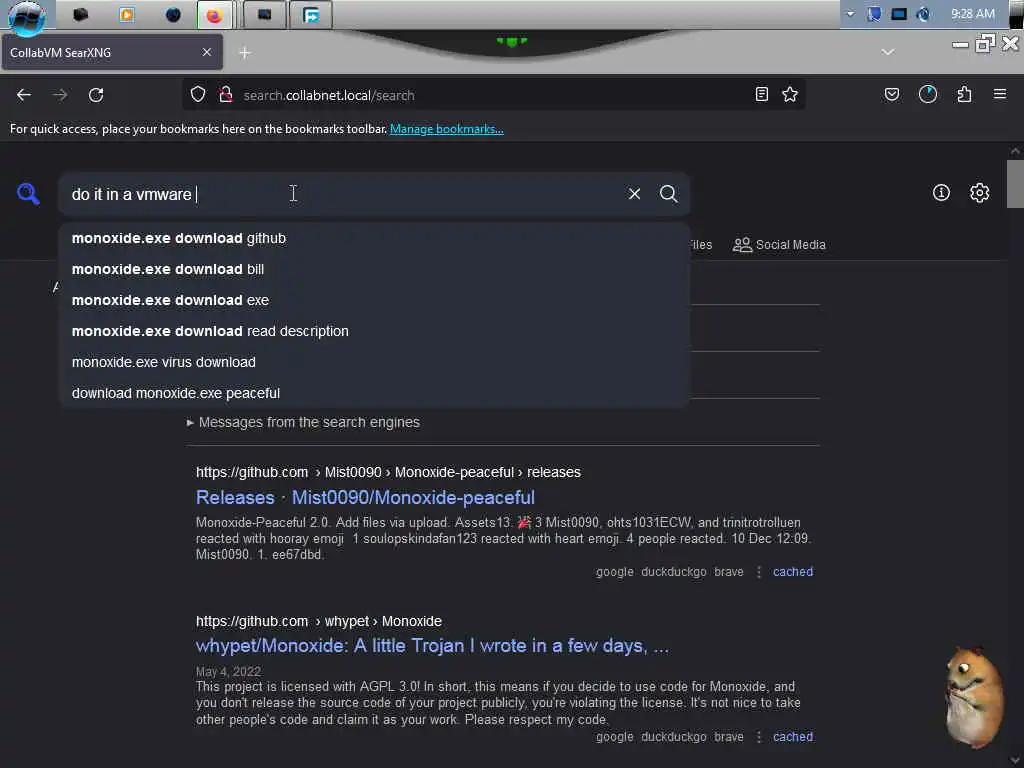Submit search with the magnifier button
Viewport: 1024px width, 768px height.
tap(668, 194)
